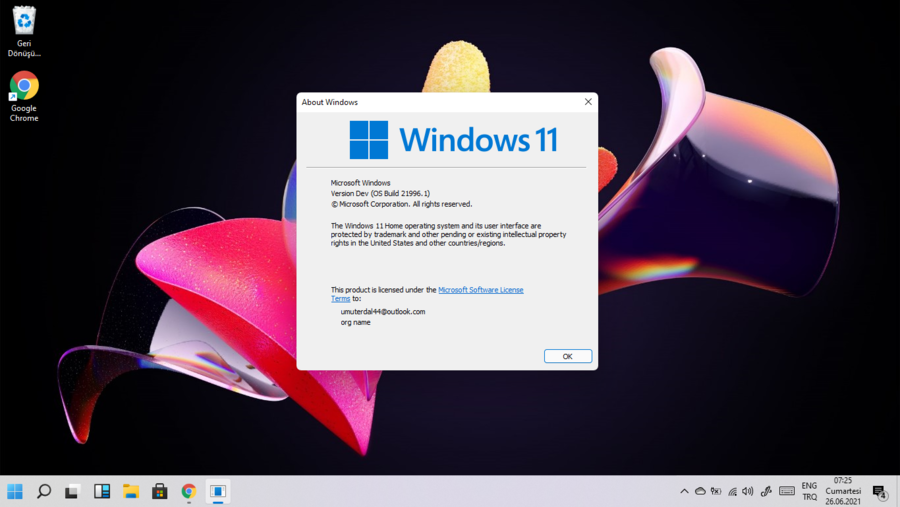Open the Microsoft Software License link
Viewport: 900px width, 507px height.
480,290
